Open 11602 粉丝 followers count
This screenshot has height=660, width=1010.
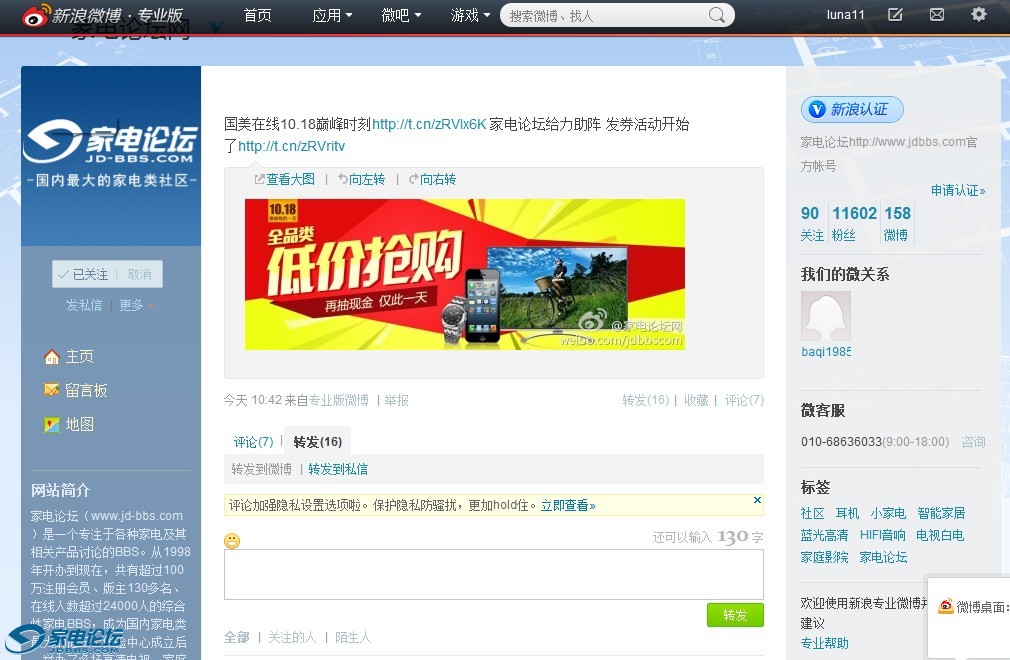(854, 223)
